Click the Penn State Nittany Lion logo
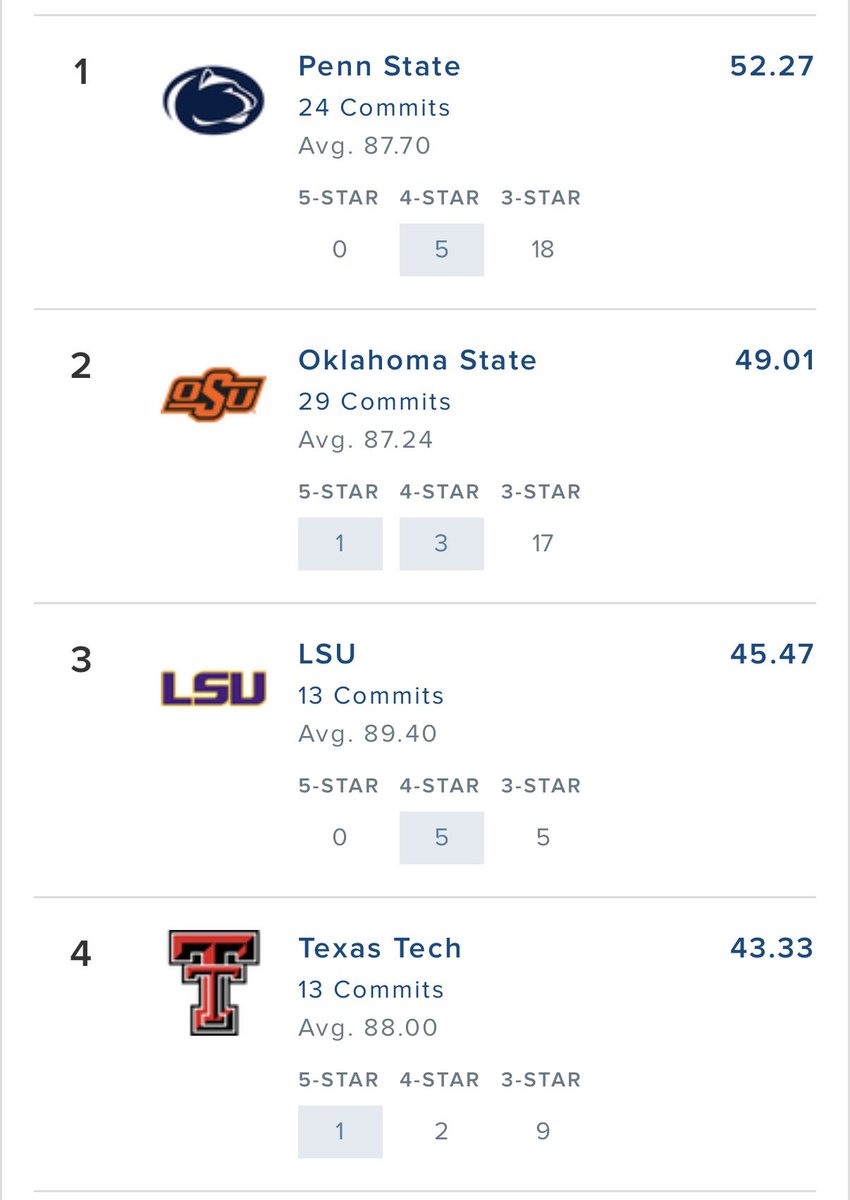Viewport: 850px width, 1200px height. coord(213,100)
